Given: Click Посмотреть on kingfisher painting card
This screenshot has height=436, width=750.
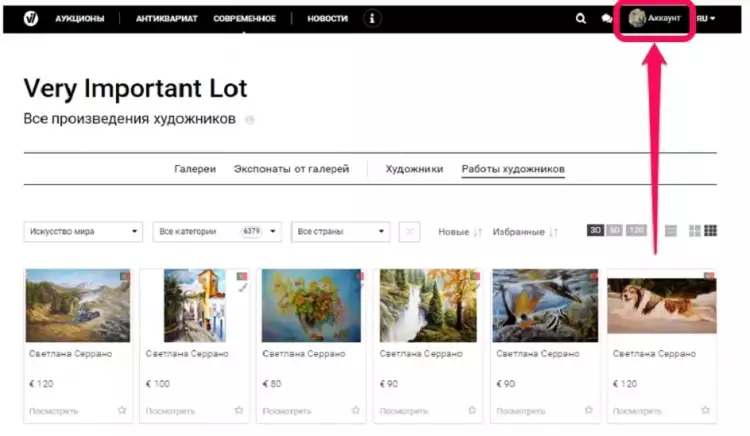Looking at the screenshot, I should click(x=520, y=411).
